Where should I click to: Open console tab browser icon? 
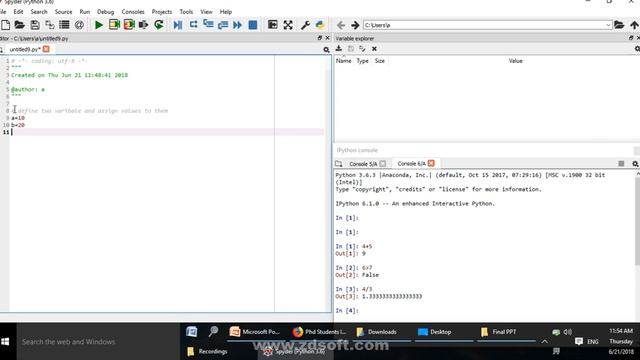[338, 164]
